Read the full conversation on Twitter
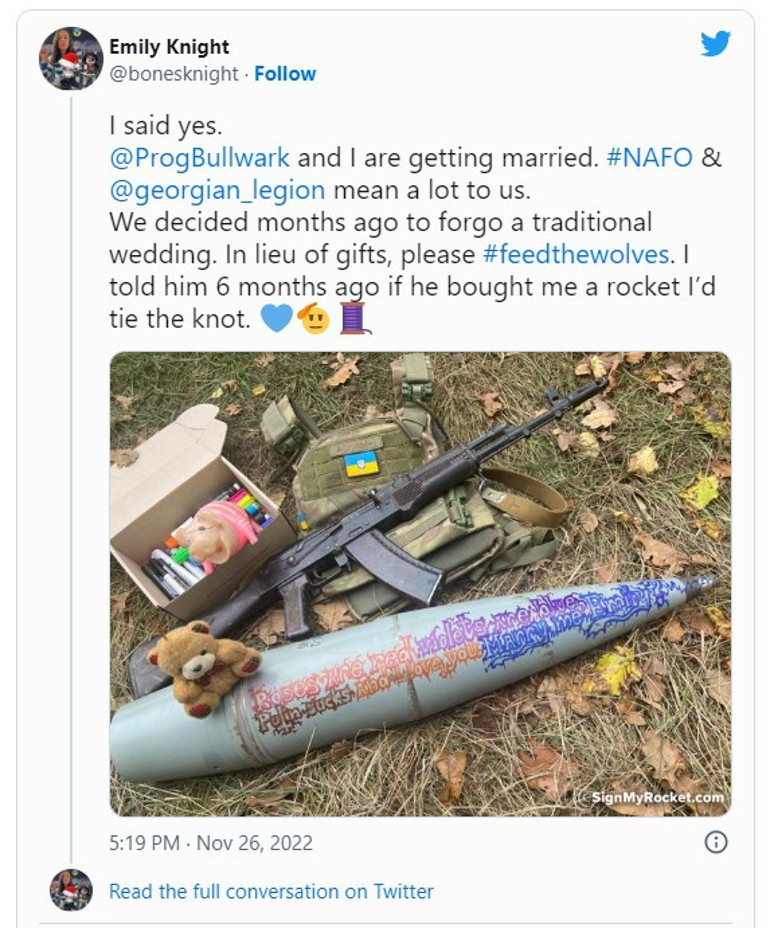 coord(271,891)
